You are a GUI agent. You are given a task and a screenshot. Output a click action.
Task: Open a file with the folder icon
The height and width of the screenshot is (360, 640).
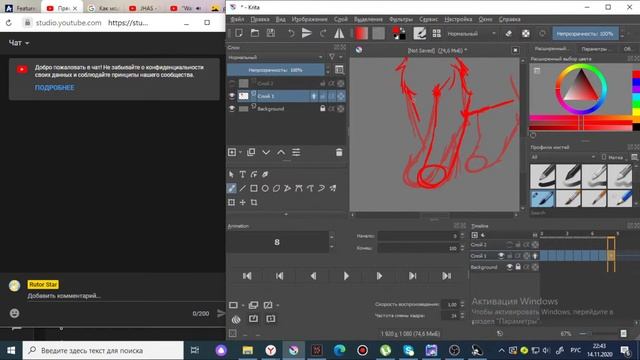255,33
